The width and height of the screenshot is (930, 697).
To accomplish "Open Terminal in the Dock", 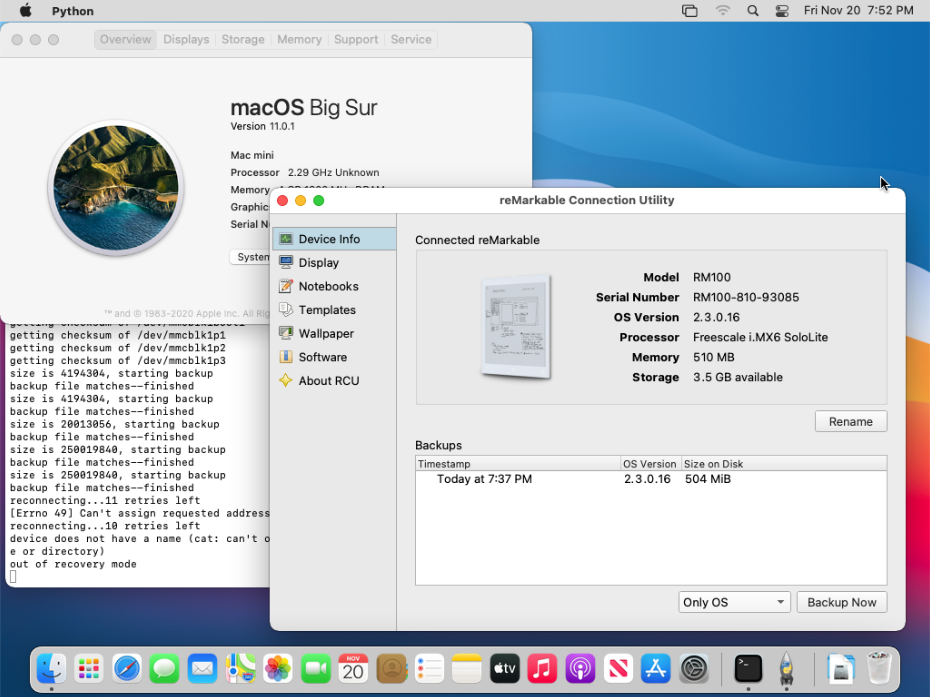I will pyautogui.click(x=748, y=669).
